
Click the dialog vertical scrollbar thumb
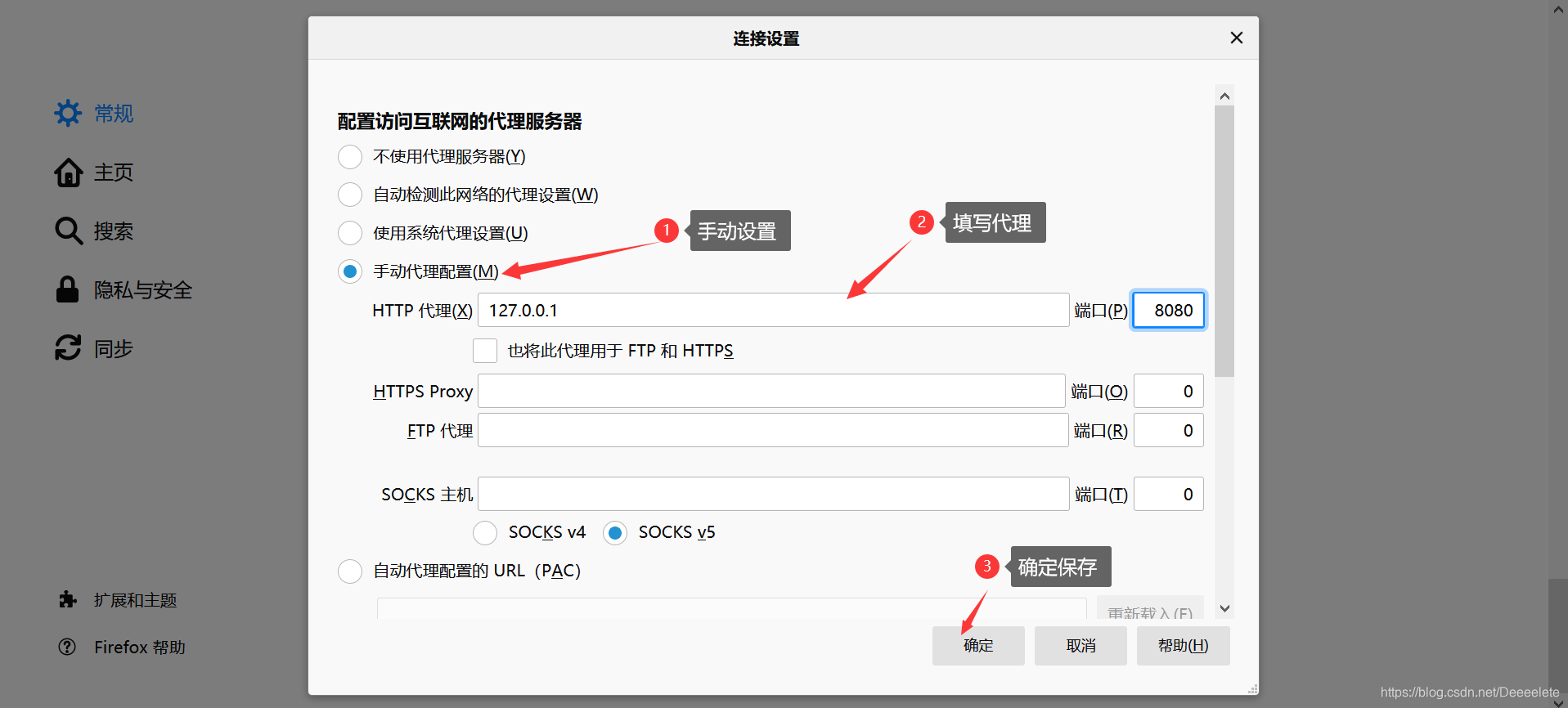click(x=1224, y=241)
